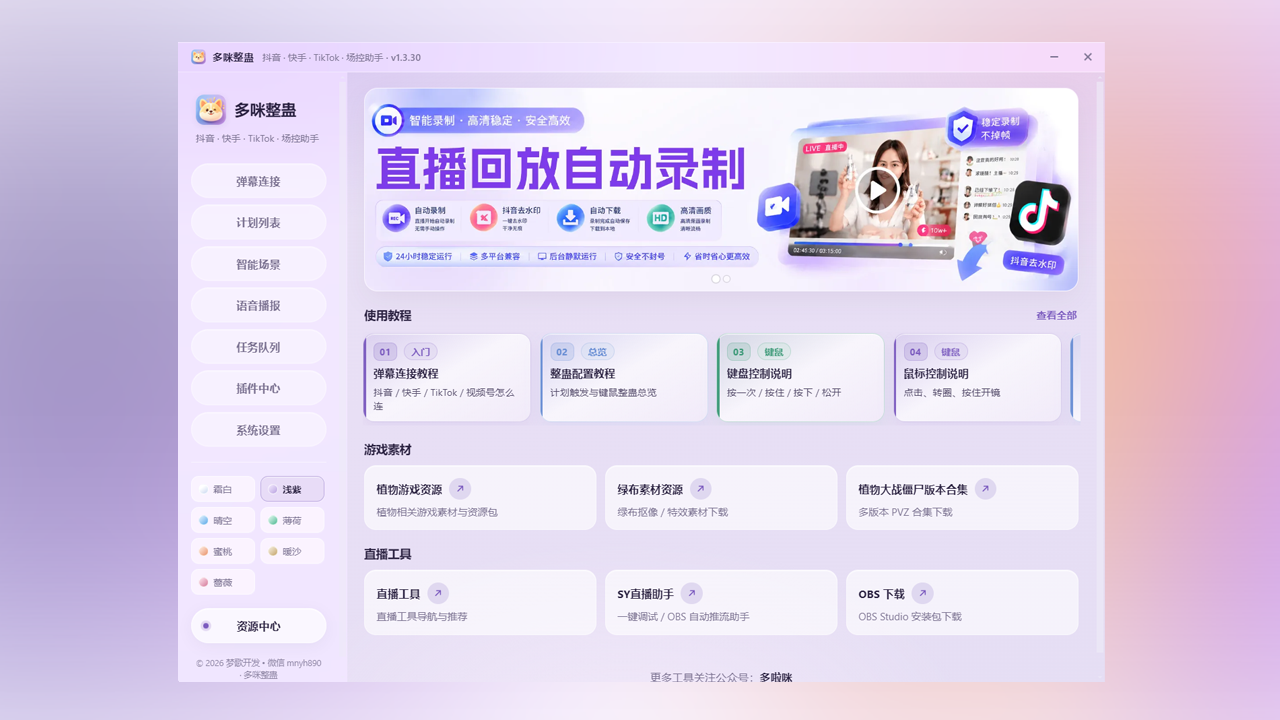Switch to the 晴空 blue theme
1280x720 pixels.
click(223, 520)
